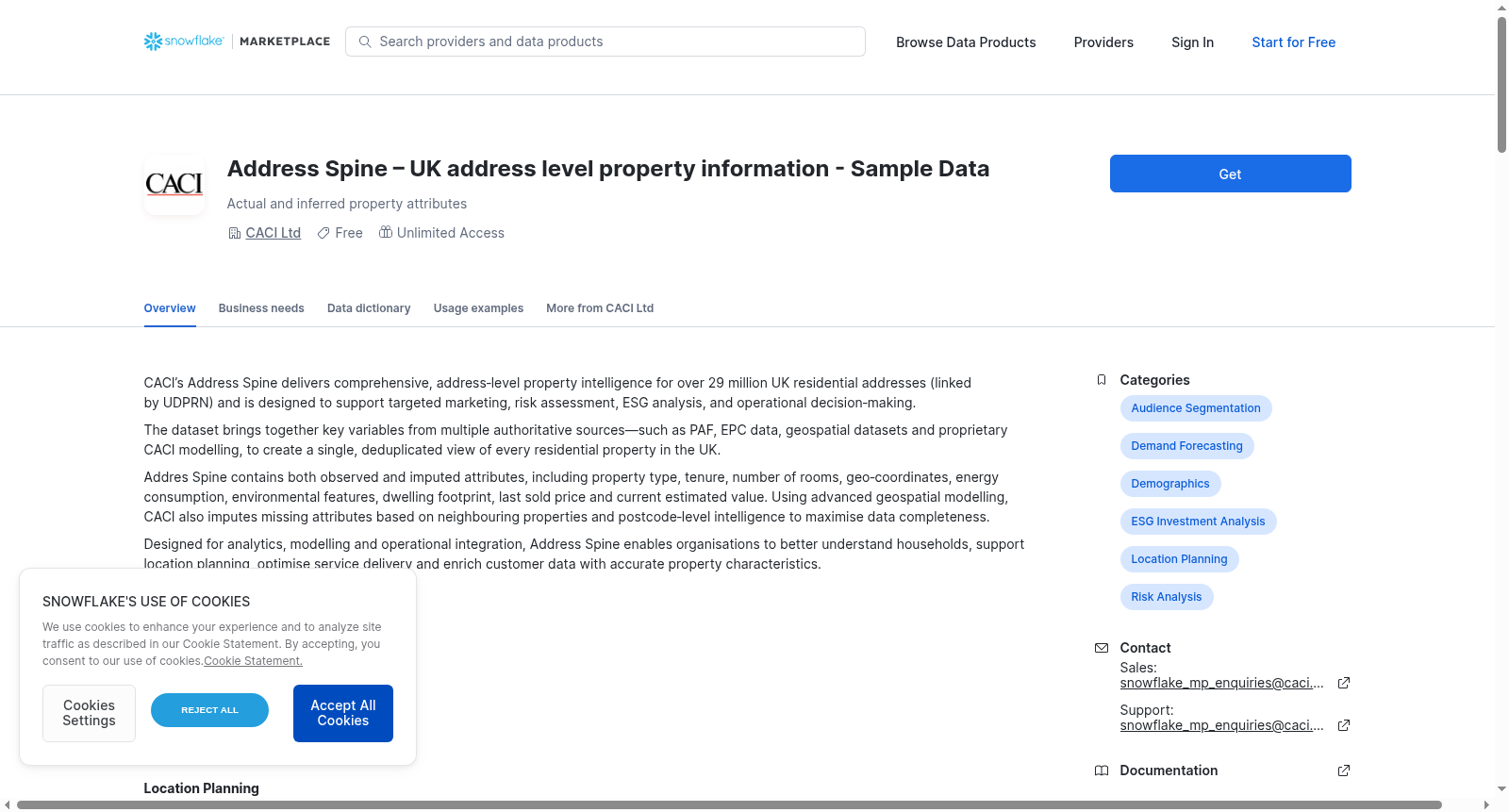Image resolution: width=1509 pixels, height=812 pixels.
Task: Click the 'Unlimited Access' text
Action: (451, 233)
